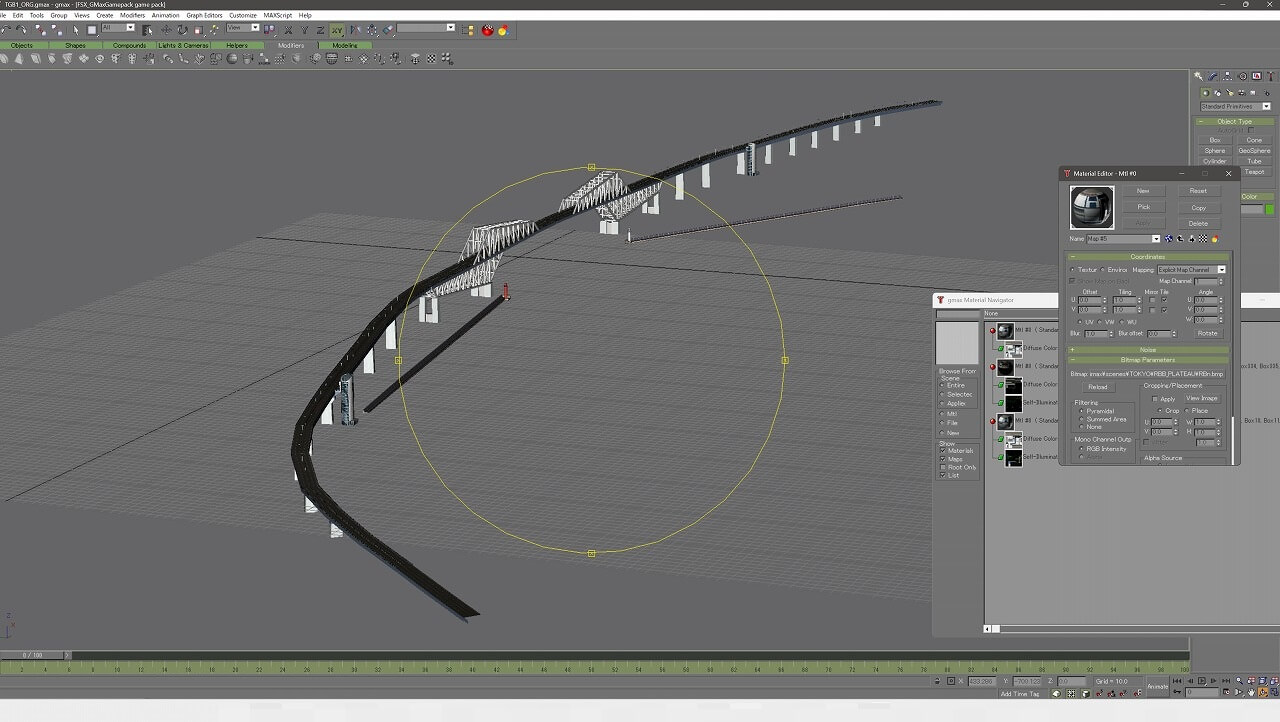Screen dimensions: 1280x722
Task: Select the Environ mapping radio button
Action: (x=1102, y=270)
